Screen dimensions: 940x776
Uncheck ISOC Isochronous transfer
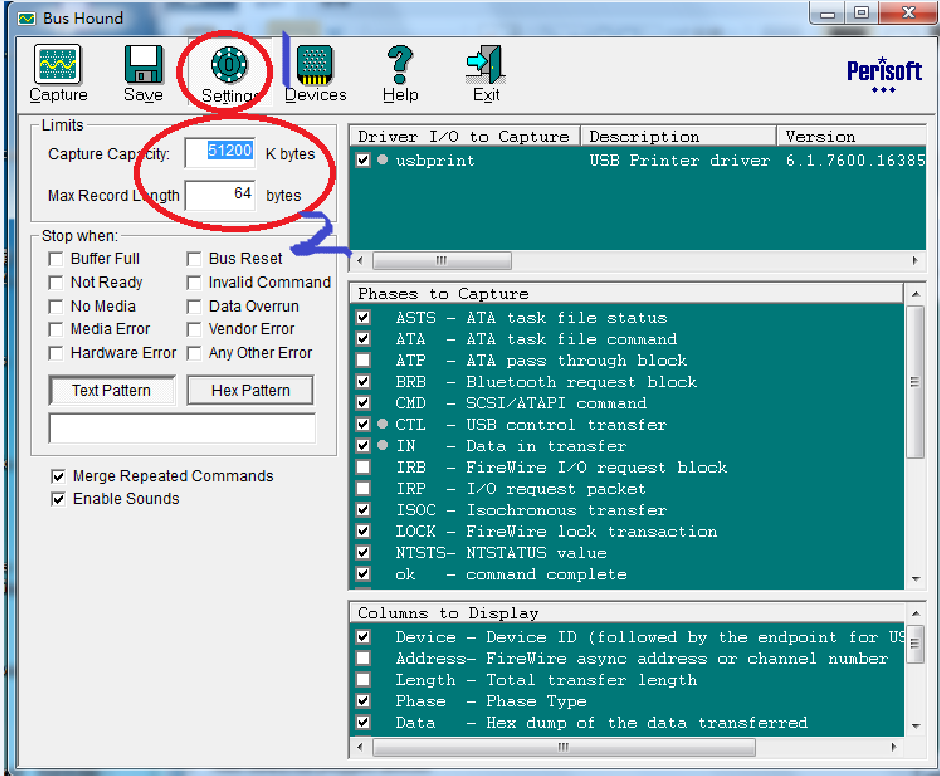coord(363,510)
